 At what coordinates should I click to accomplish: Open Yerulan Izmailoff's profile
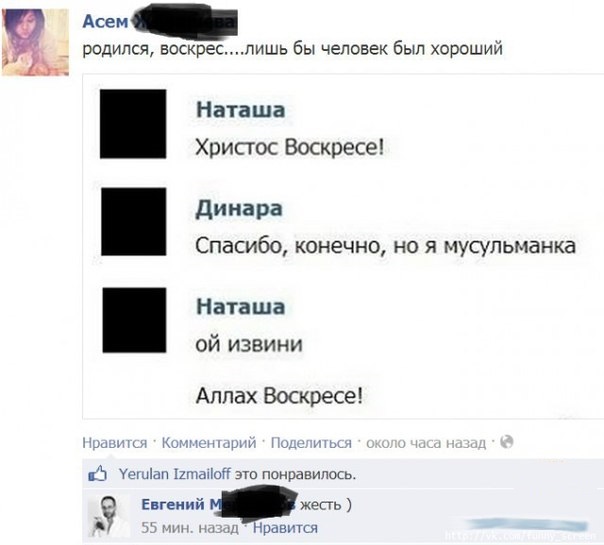point(175,474)
